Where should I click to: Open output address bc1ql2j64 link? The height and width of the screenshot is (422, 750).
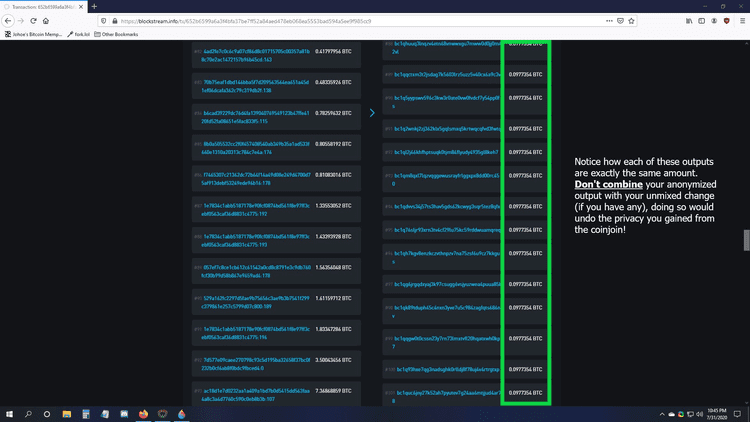446,152
